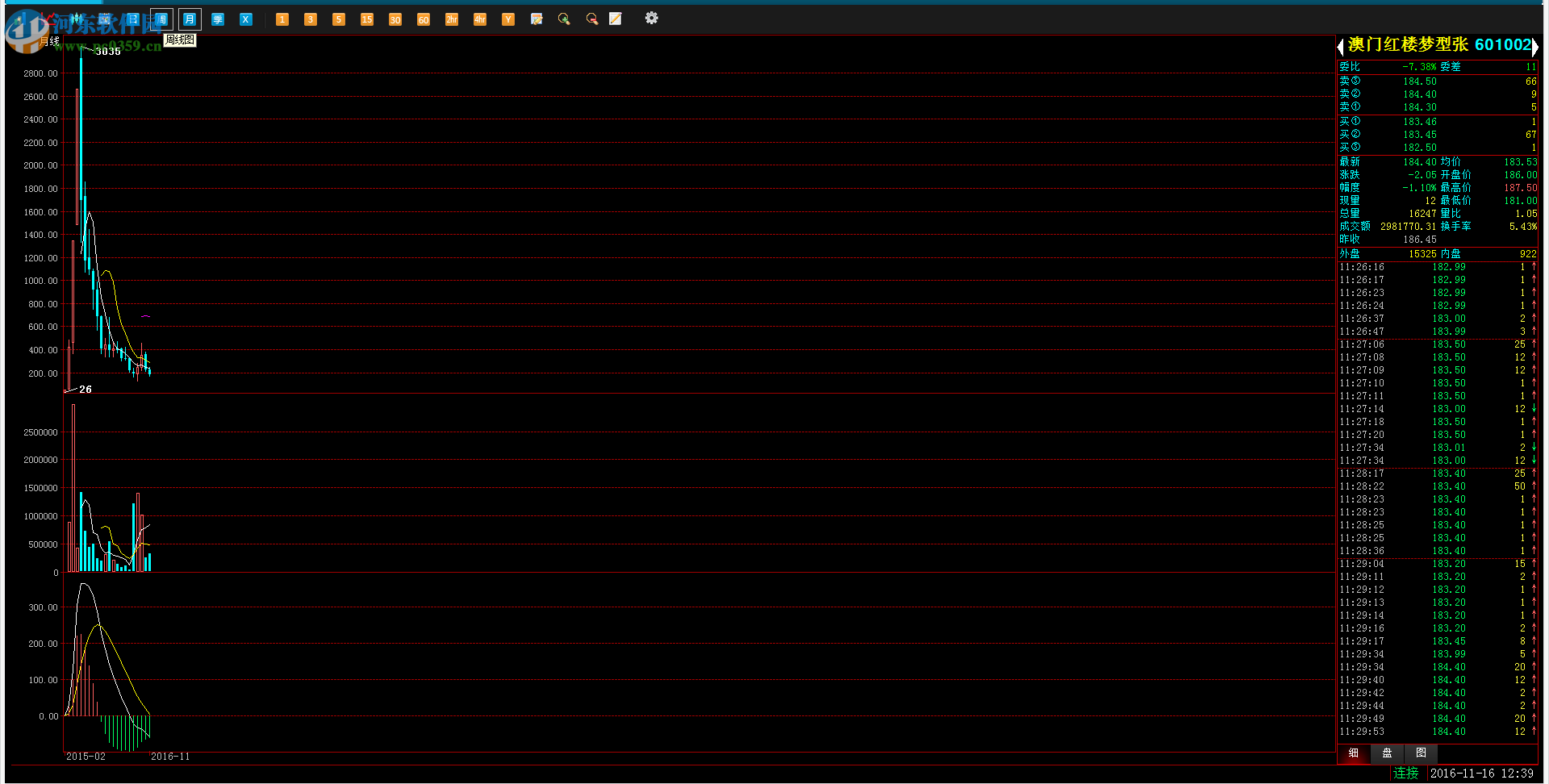Select the 5-minute period button

339,19
